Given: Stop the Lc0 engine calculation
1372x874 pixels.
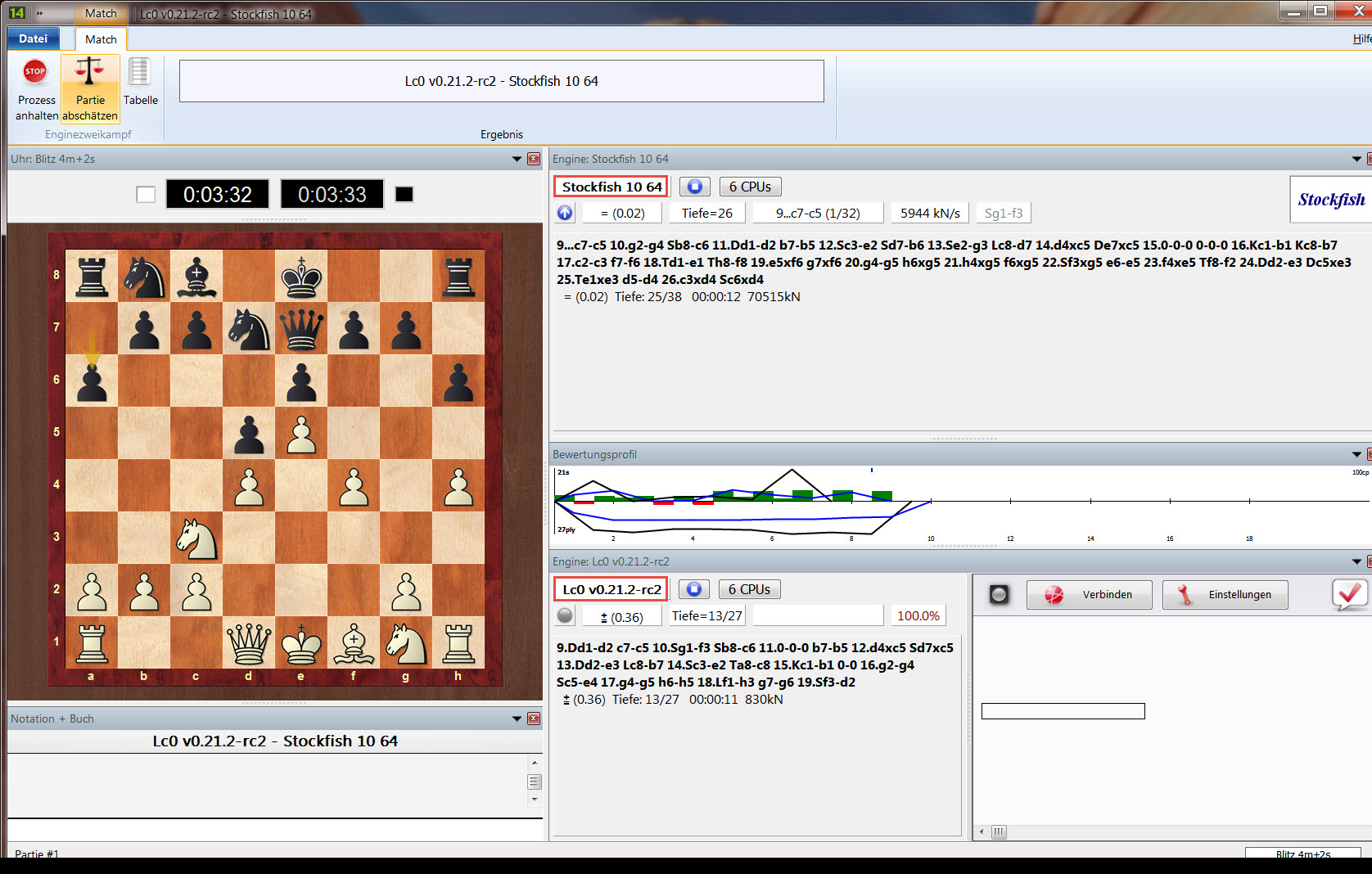Looking at the screenshot, I should 694,589.
